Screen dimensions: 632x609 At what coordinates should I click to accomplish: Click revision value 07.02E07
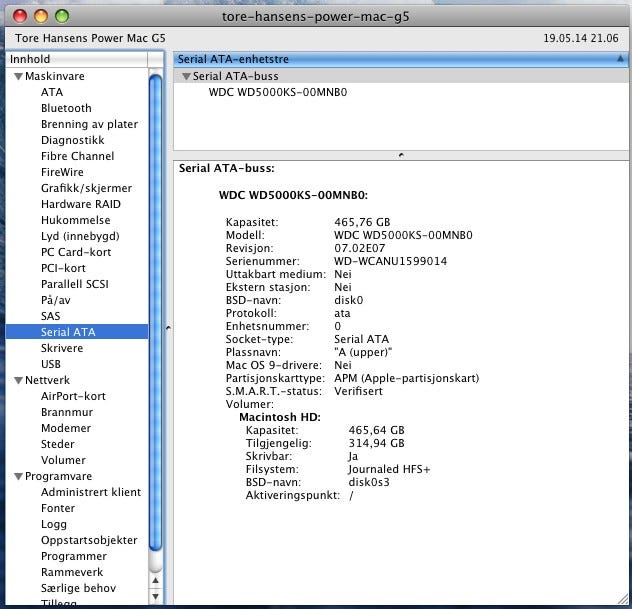[x=360, y=248]
